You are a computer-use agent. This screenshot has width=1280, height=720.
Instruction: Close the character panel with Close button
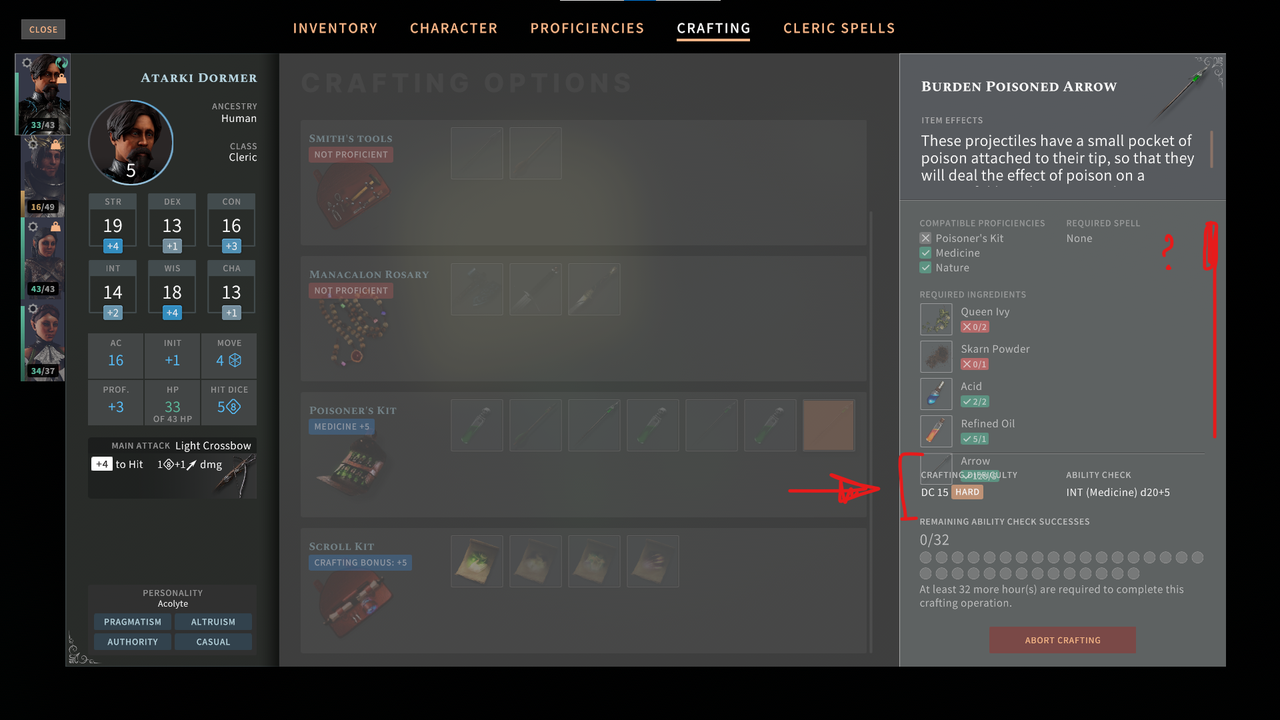[43, 29]
